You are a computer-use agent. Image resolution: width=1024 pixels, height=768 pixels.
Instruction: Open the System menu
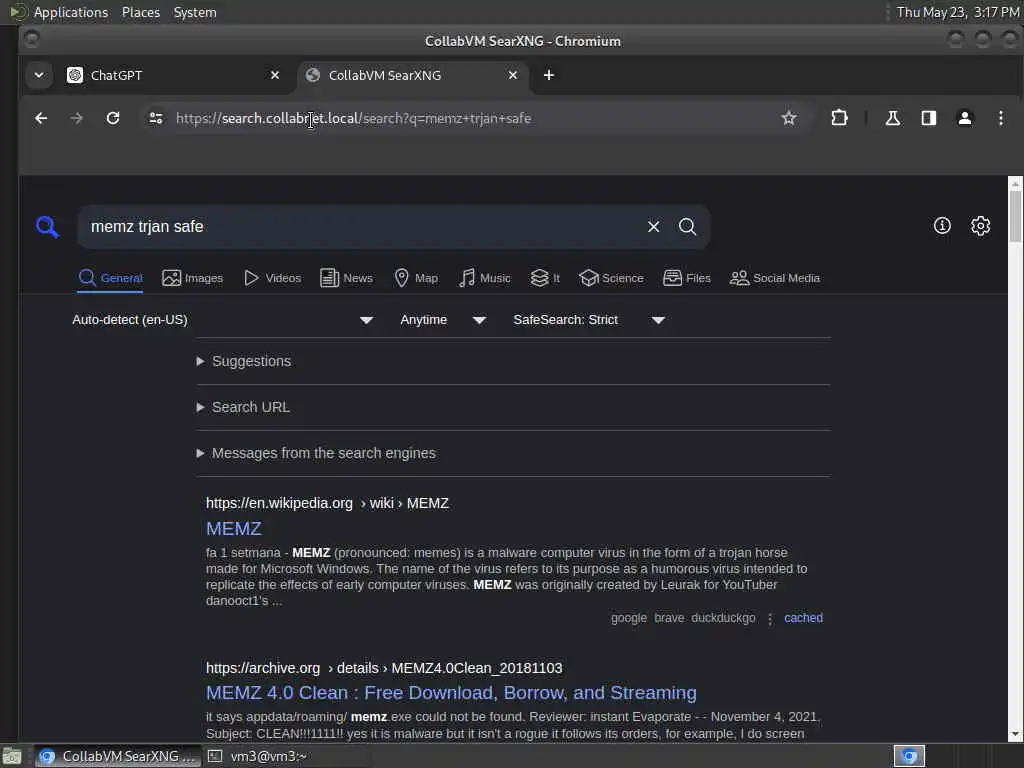195,12
